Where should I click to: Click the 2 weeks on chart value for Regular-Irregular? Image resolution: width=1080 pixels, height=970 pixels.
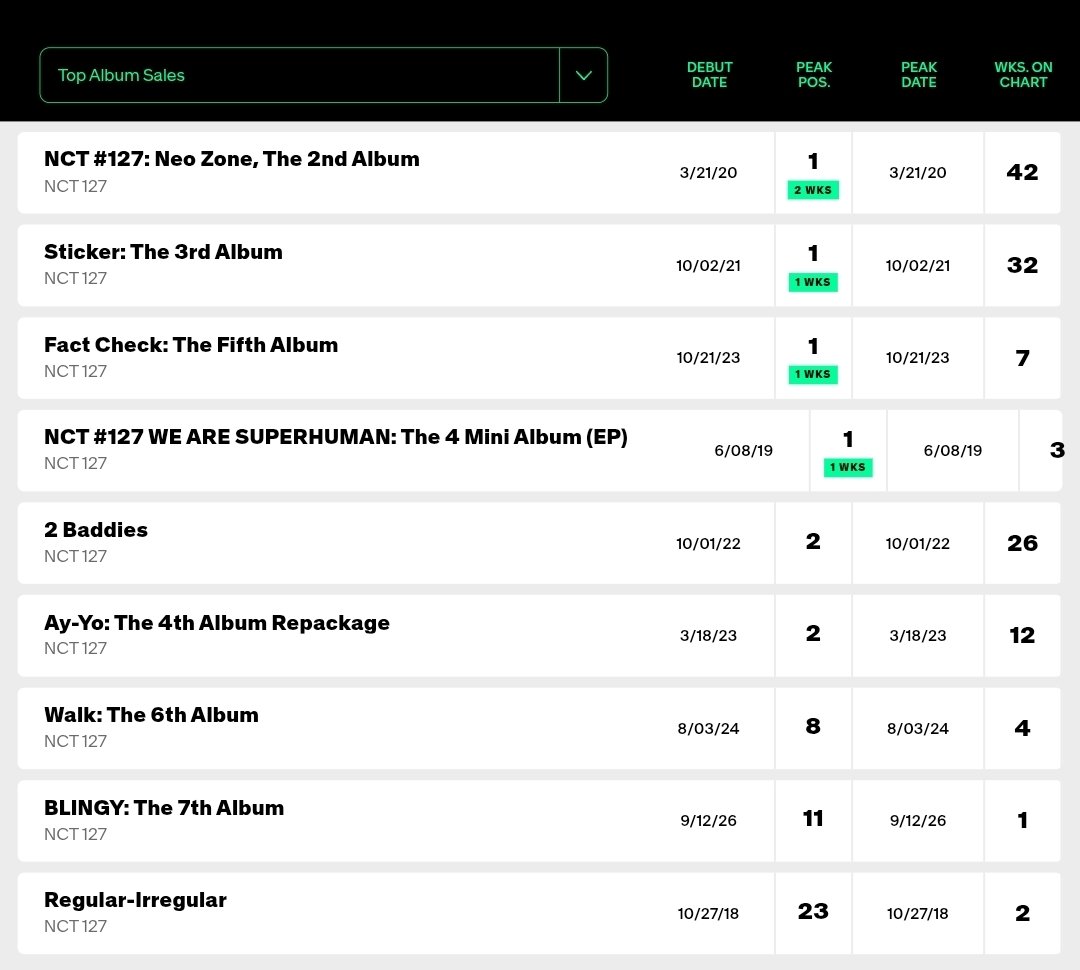tap(1022, 914)
